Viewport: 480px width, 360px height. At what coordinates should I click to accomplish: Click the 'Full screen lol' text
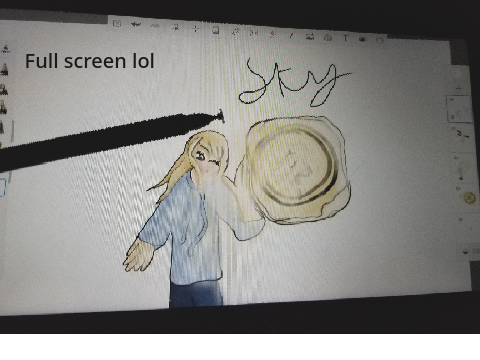[90, 61]
